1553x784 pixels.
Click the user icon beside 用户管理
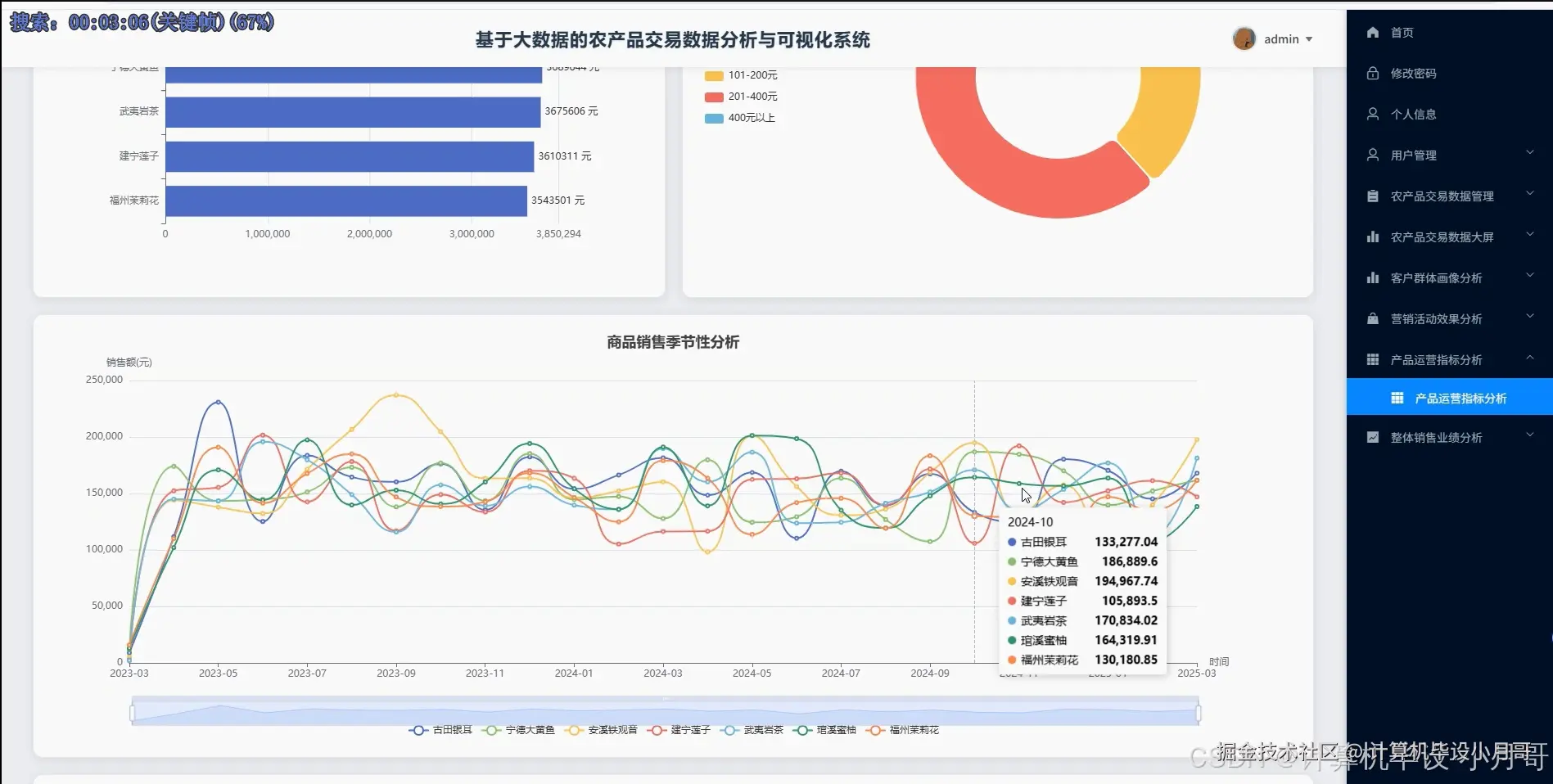click(x=1373, y=155)
